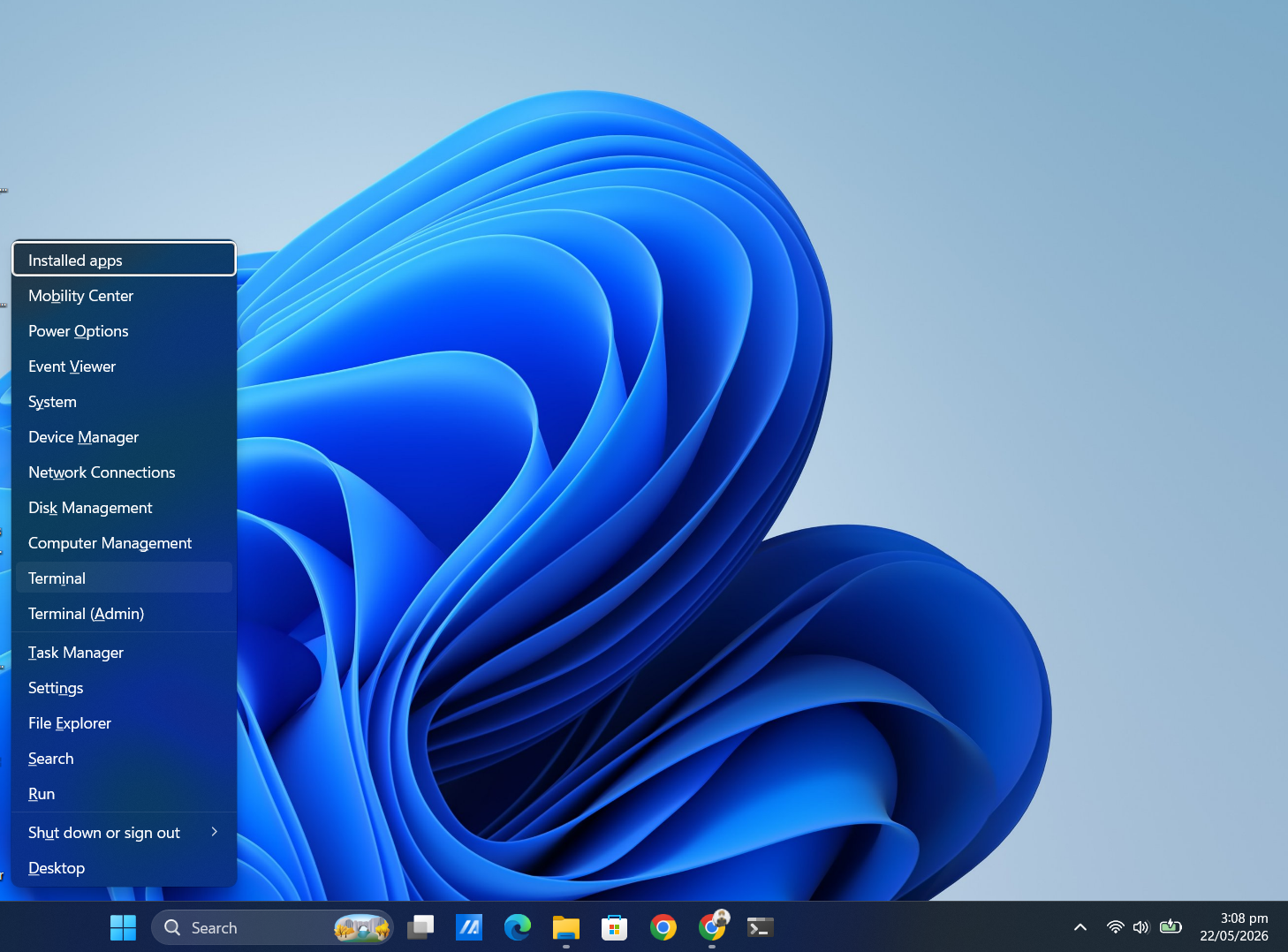This screenshot has width=1288, height=952.
Task: Expand the Shut down or sign out submenu arrow
Action: (214, 832)
